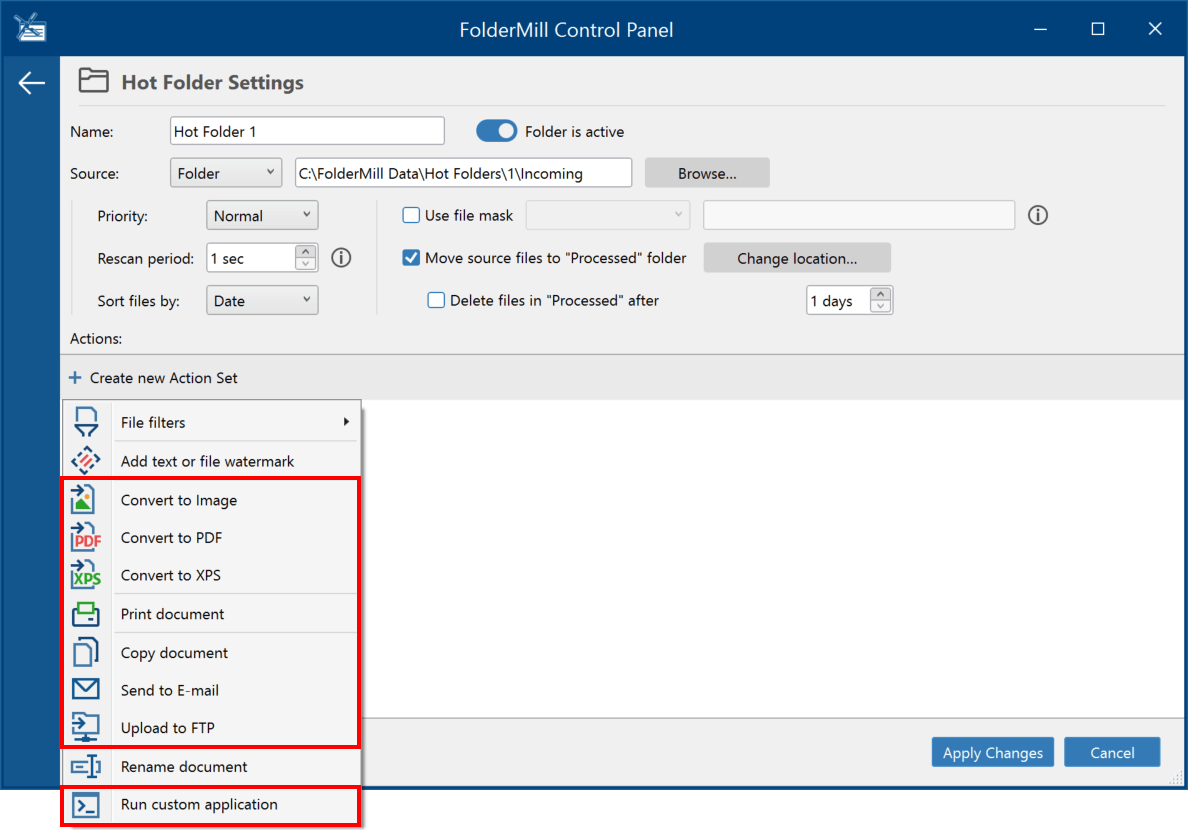Toggle the Folder is active switch
The image size is (1188, 830).
(x=496, y=131)
